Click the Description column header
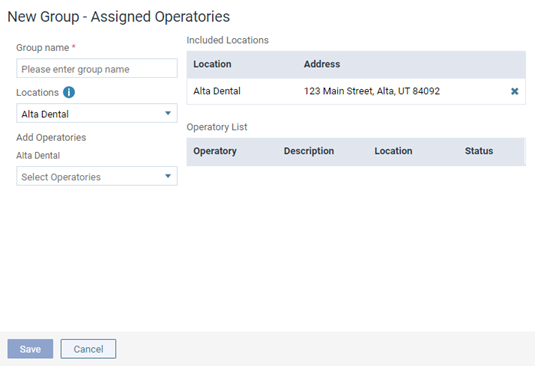Screen dimensions: 535x366 coord(309,151)
